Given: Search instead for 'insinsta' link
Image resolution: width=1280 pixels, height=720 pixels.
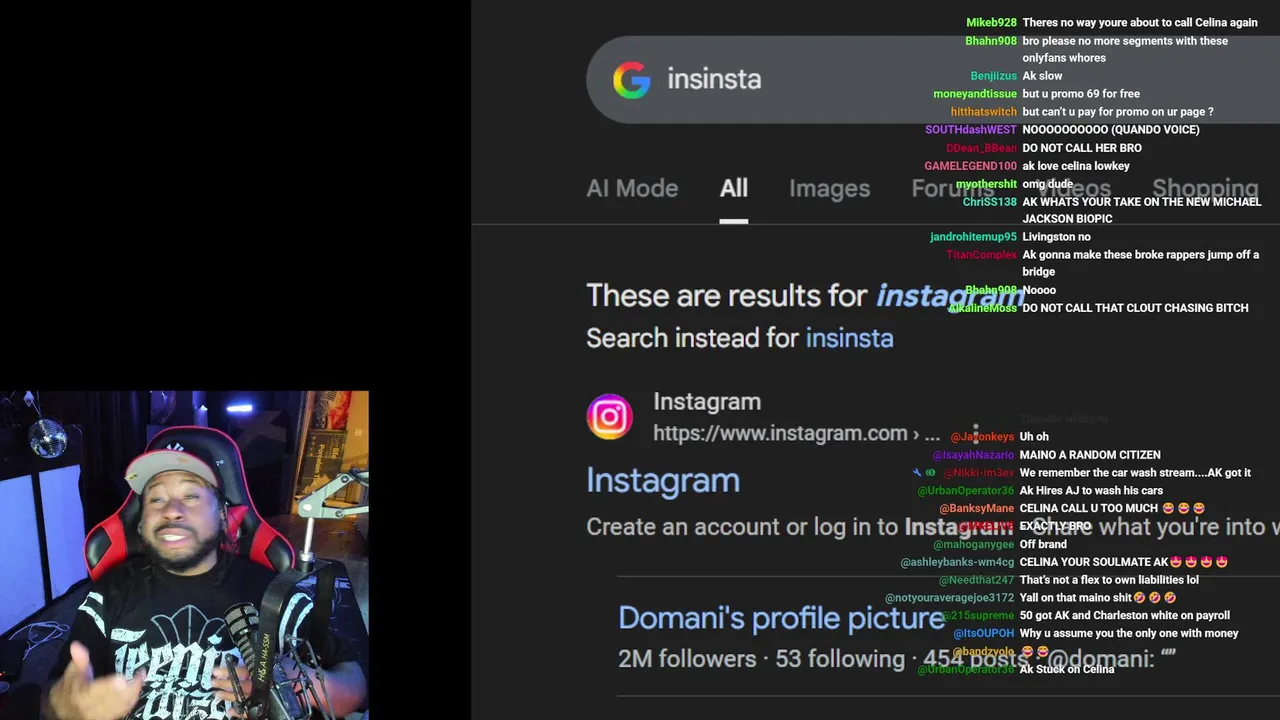Looking at the screenshot, I should (x=849, y=338).
